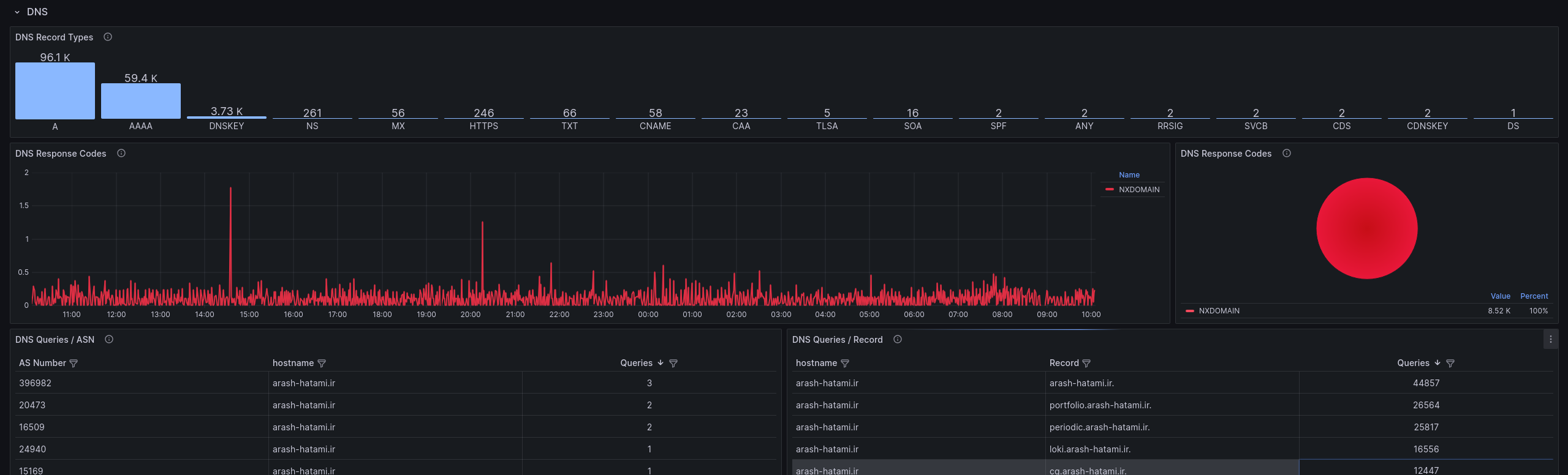The height and width of the screenshot is (475, 1568).
Task: Select the TLSA record type label
Action: (827, 126)
